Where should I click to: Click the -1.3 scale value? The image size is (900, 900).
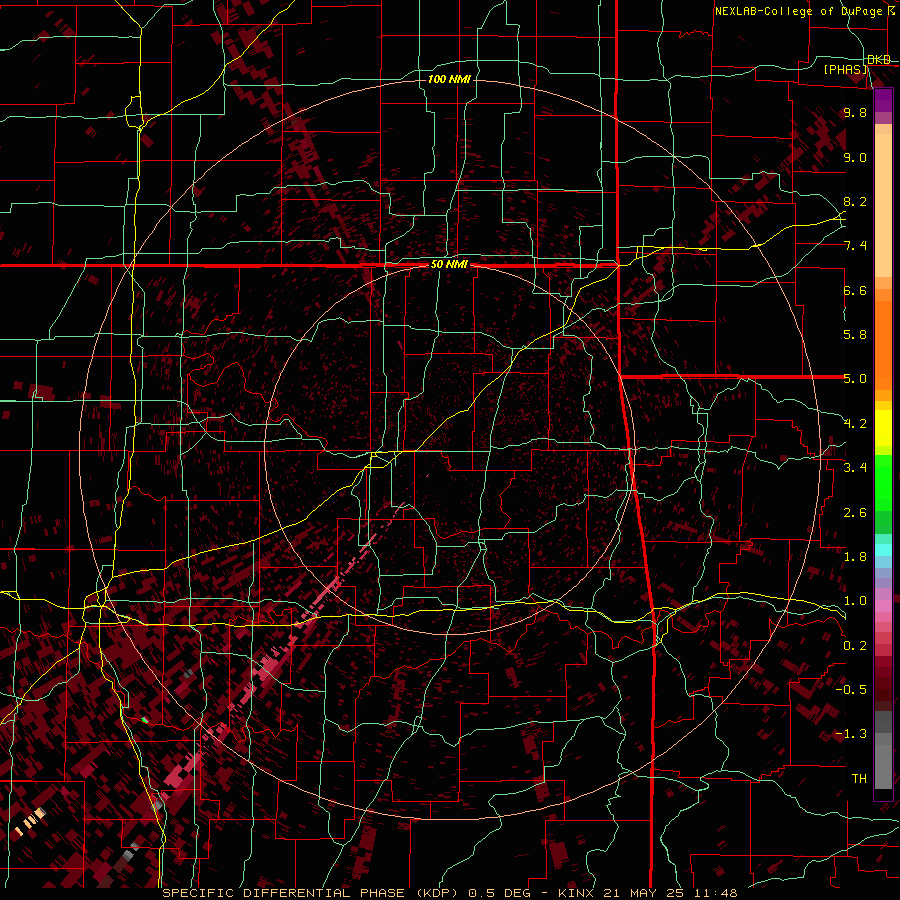[x=851, y=734]
